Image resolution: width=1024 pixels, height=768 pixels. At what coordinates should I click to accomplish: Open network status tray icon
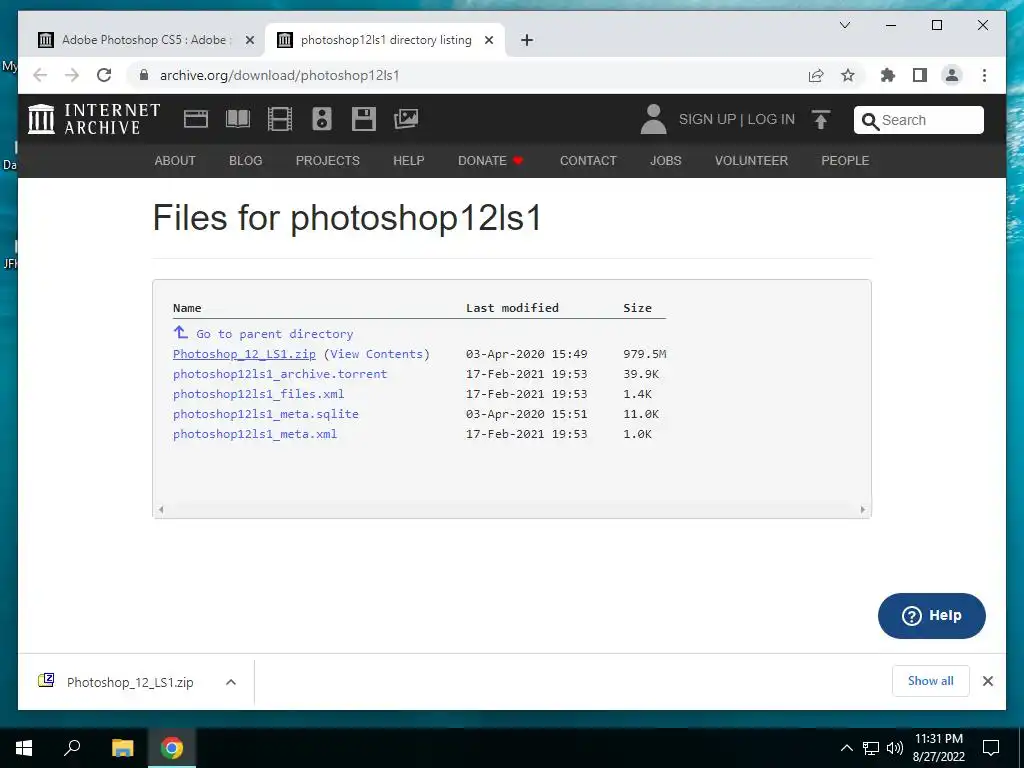871,748
